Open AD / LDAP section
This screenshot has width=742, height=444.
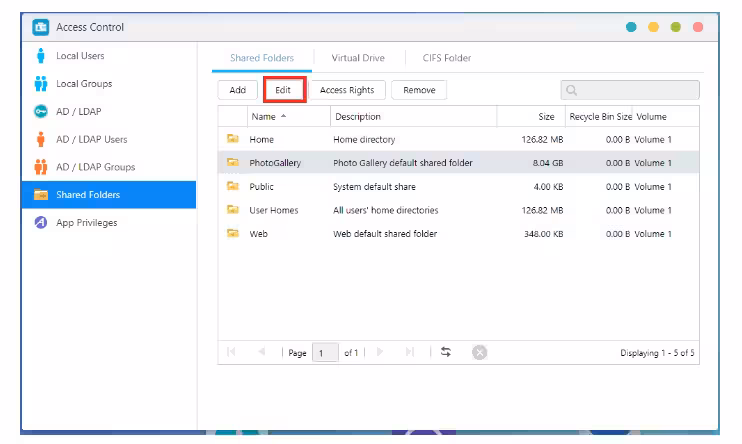point(109,112)
